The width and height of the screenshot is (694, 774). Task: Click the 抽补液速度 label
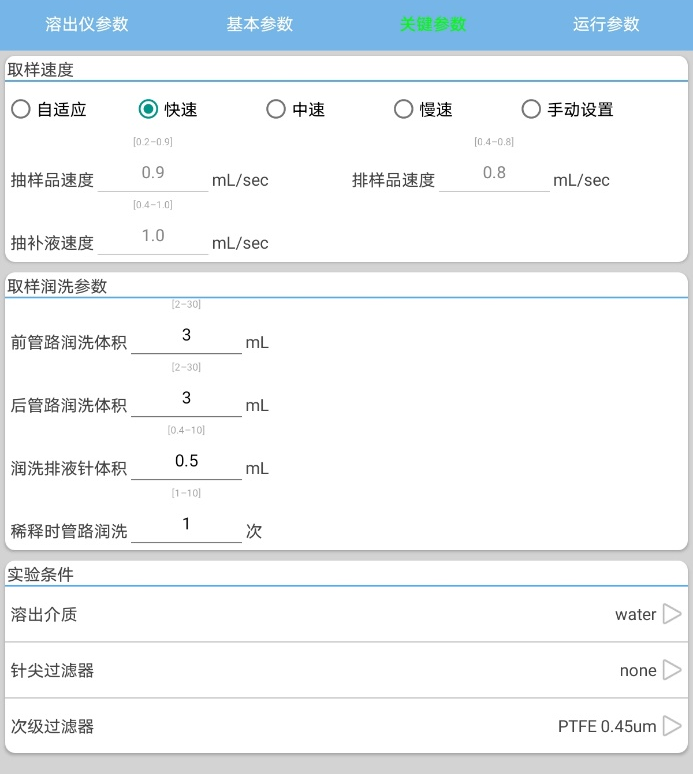tap(52, 243)
